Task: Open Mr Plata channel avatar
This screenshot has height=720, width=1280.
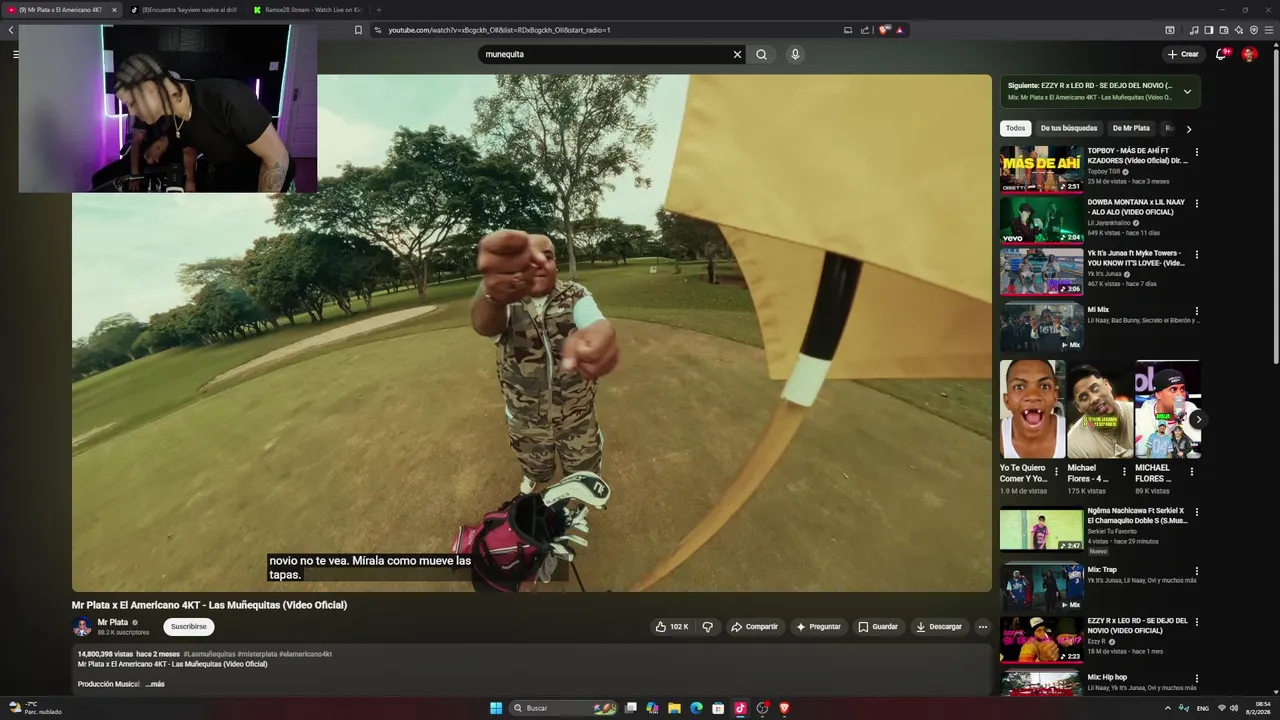Action: 82,627
